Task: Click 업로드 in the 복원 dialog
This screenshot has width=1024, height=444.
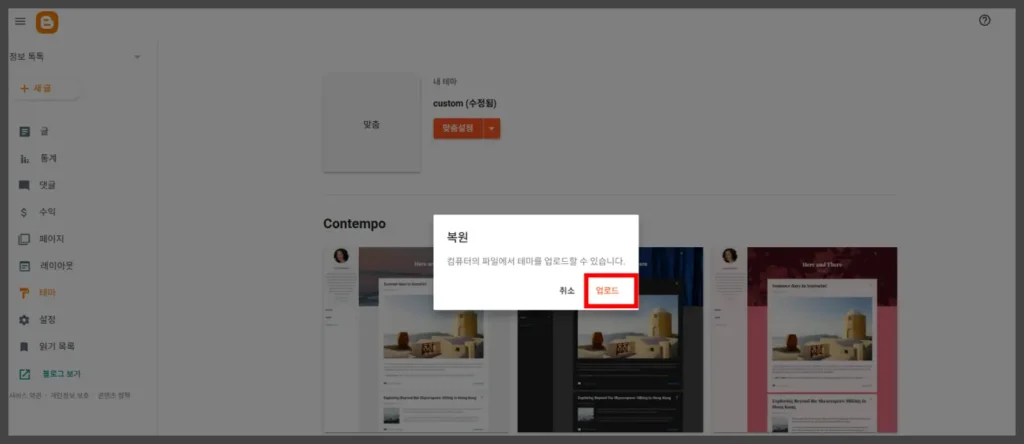Action: (607, 291)
